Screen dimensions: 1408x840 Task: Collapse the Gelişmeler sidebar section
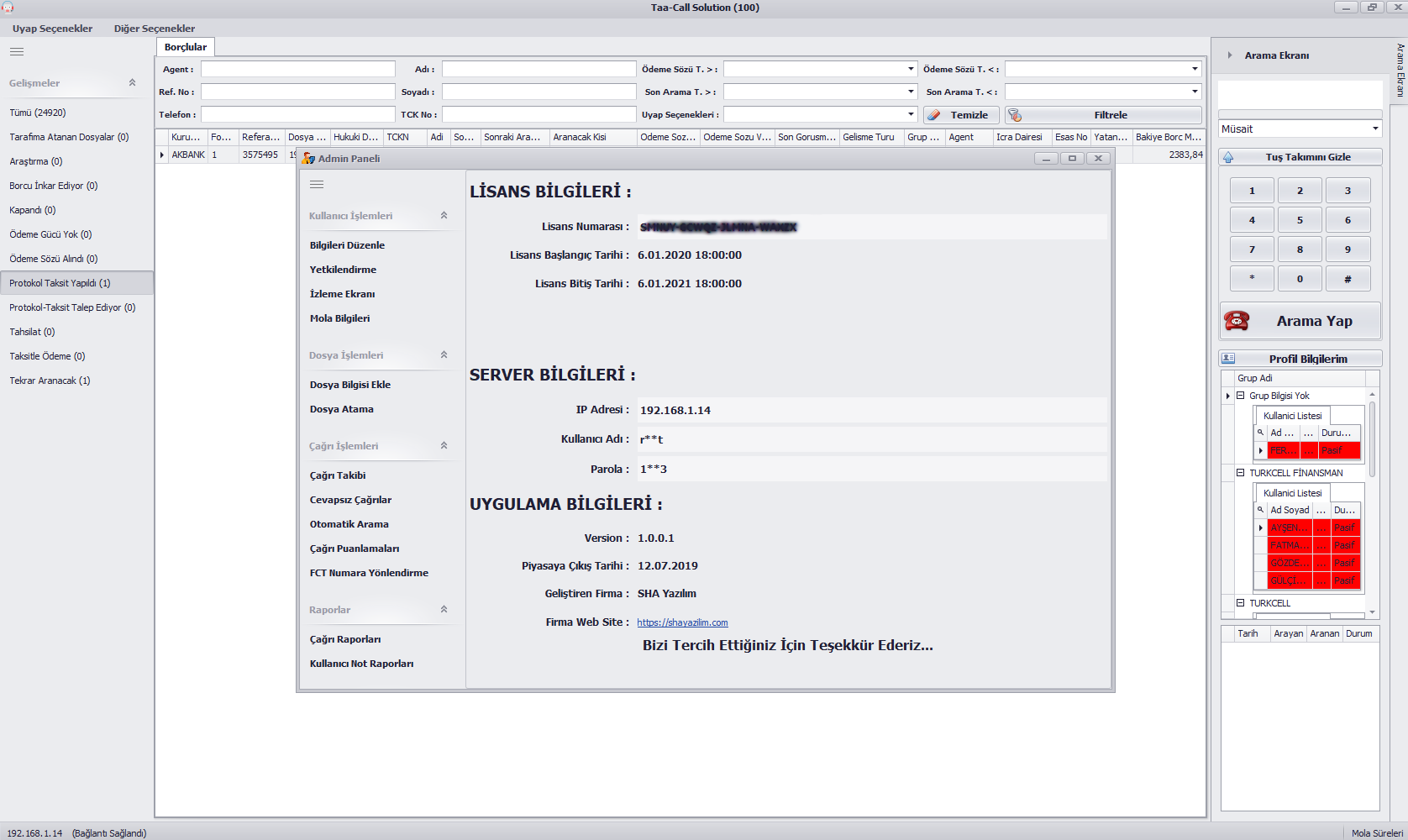click(x=132, y=83)
